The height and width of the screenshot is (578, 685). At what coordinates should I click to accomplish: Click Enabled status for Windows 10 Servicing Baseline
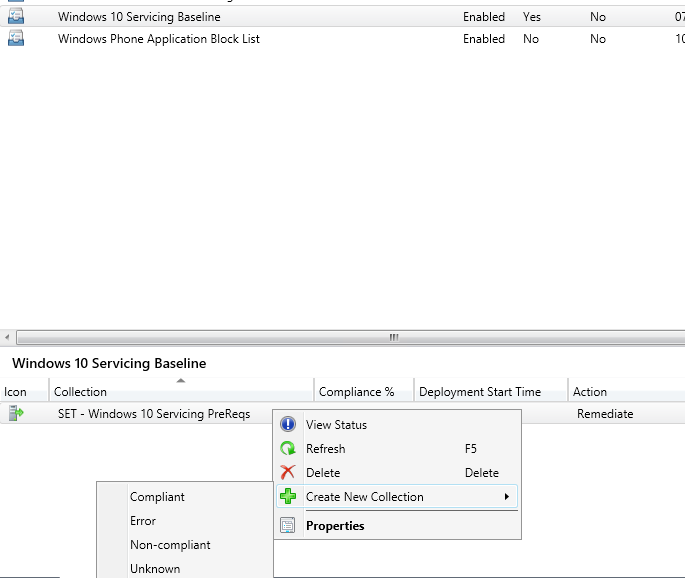click(484, 17)
